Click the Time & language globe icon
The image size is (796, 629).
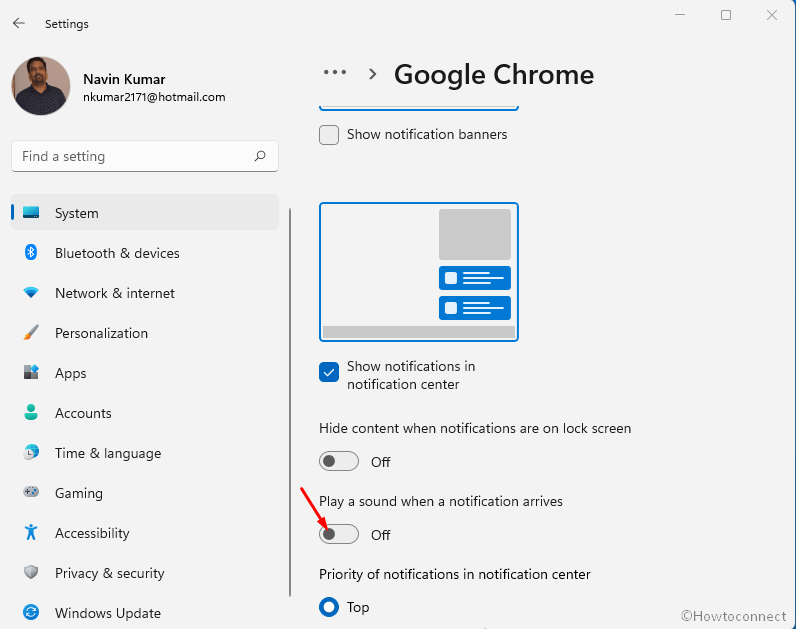[x=31, y=452]
